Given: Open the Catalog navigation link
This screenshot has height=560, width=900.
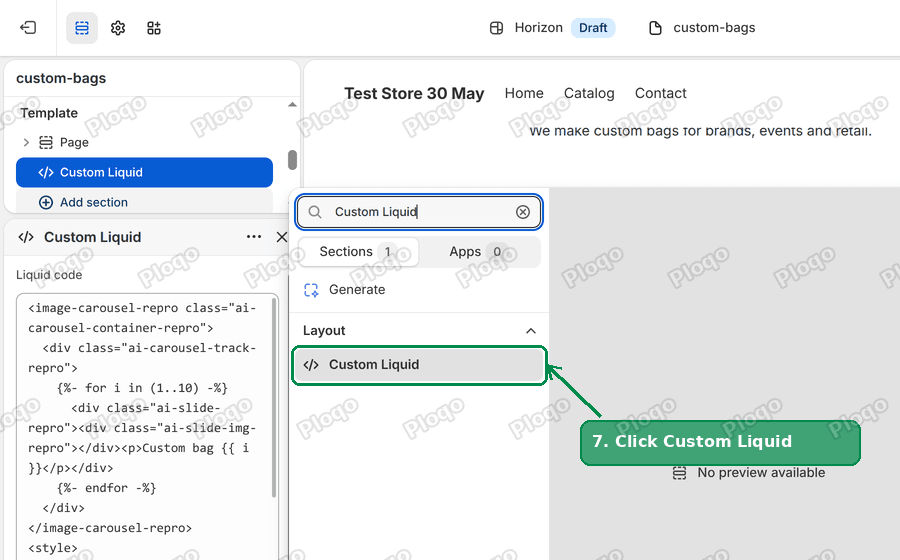Looking at the screenshot, I should [589, 93].
